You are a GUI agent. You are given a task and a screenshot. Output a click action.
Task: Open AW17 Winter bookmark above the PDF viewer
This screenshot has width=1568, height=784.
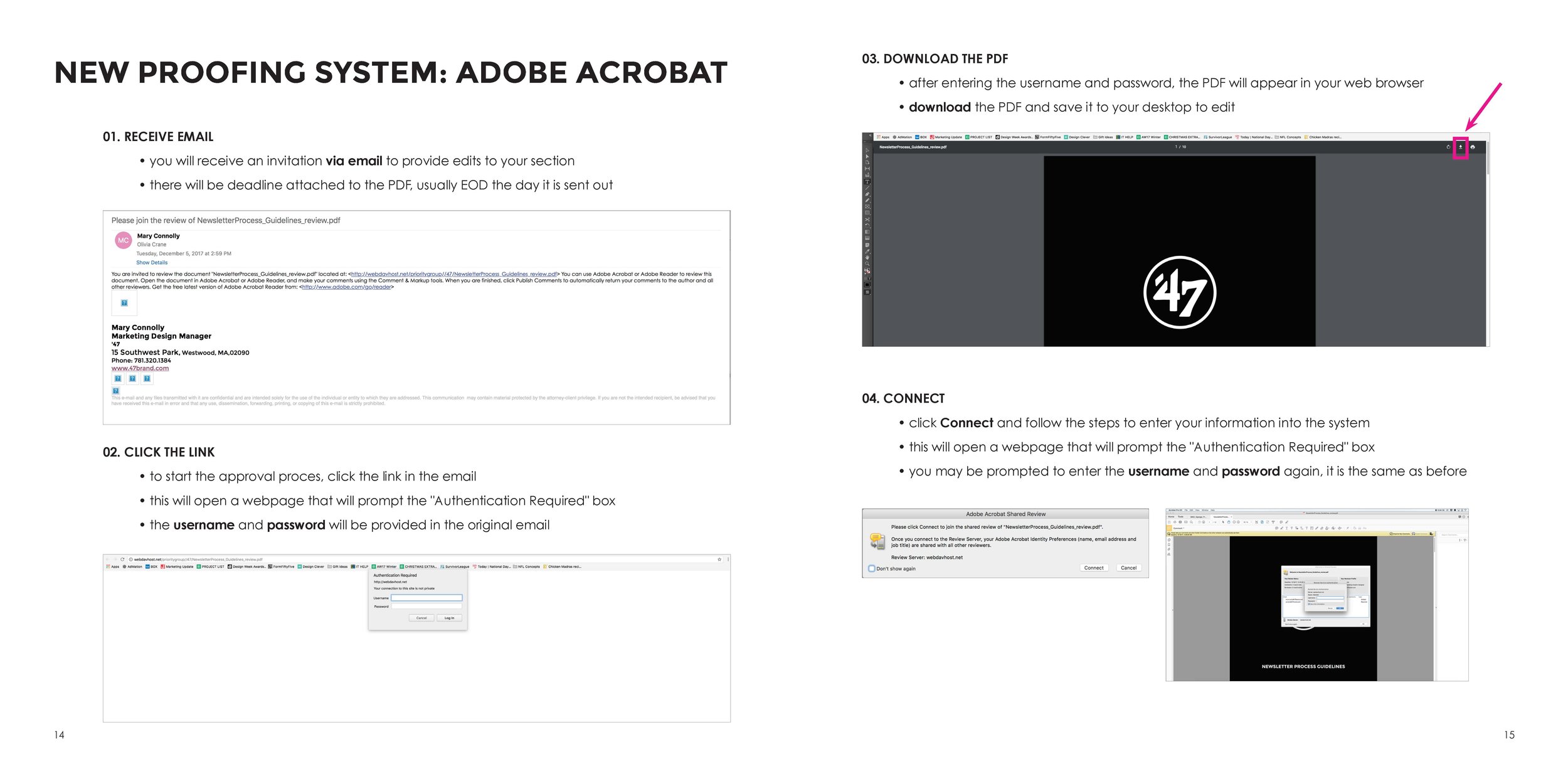(1148, 137)
